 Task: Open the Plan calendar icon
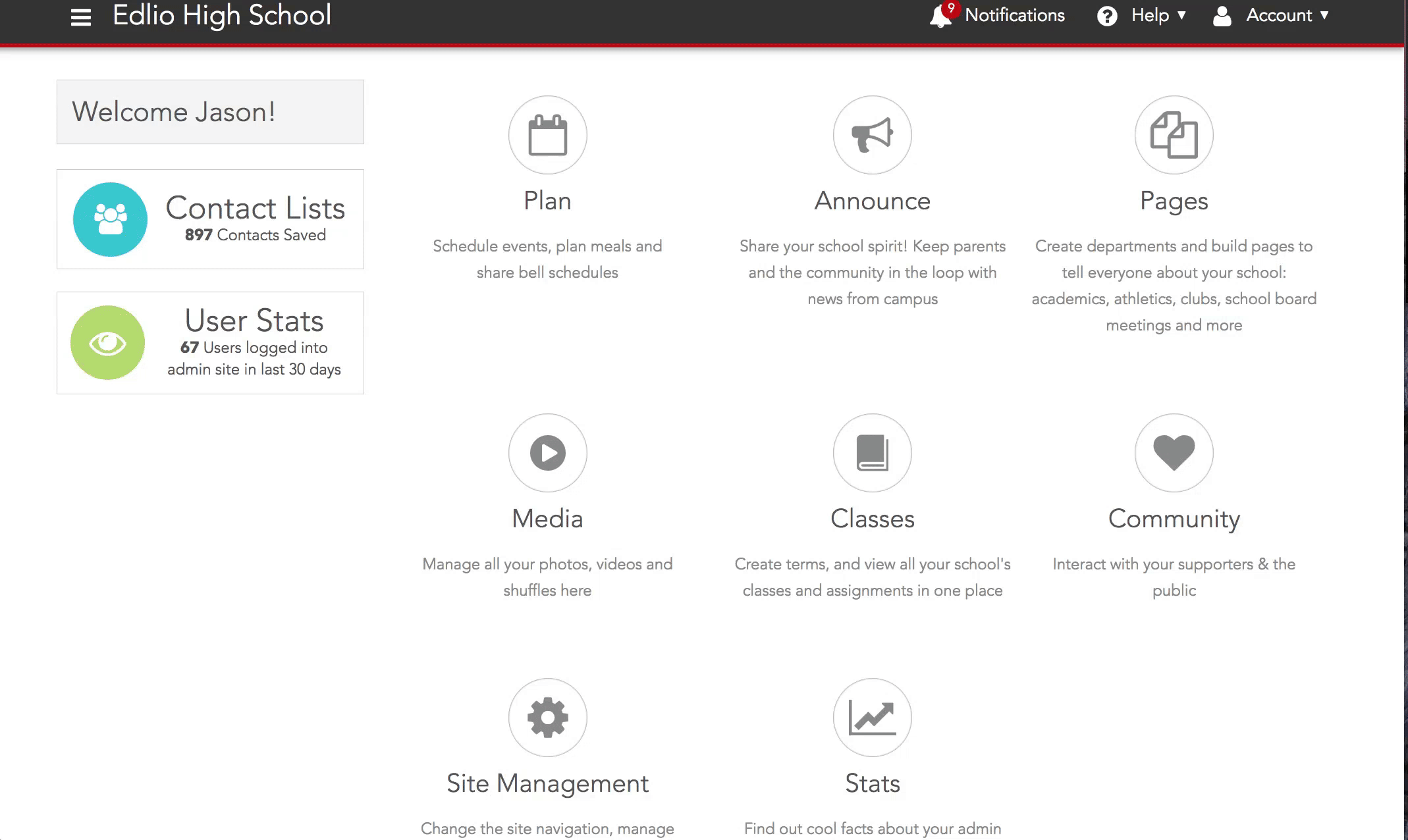pyautogui.click(x=547, y=135)
